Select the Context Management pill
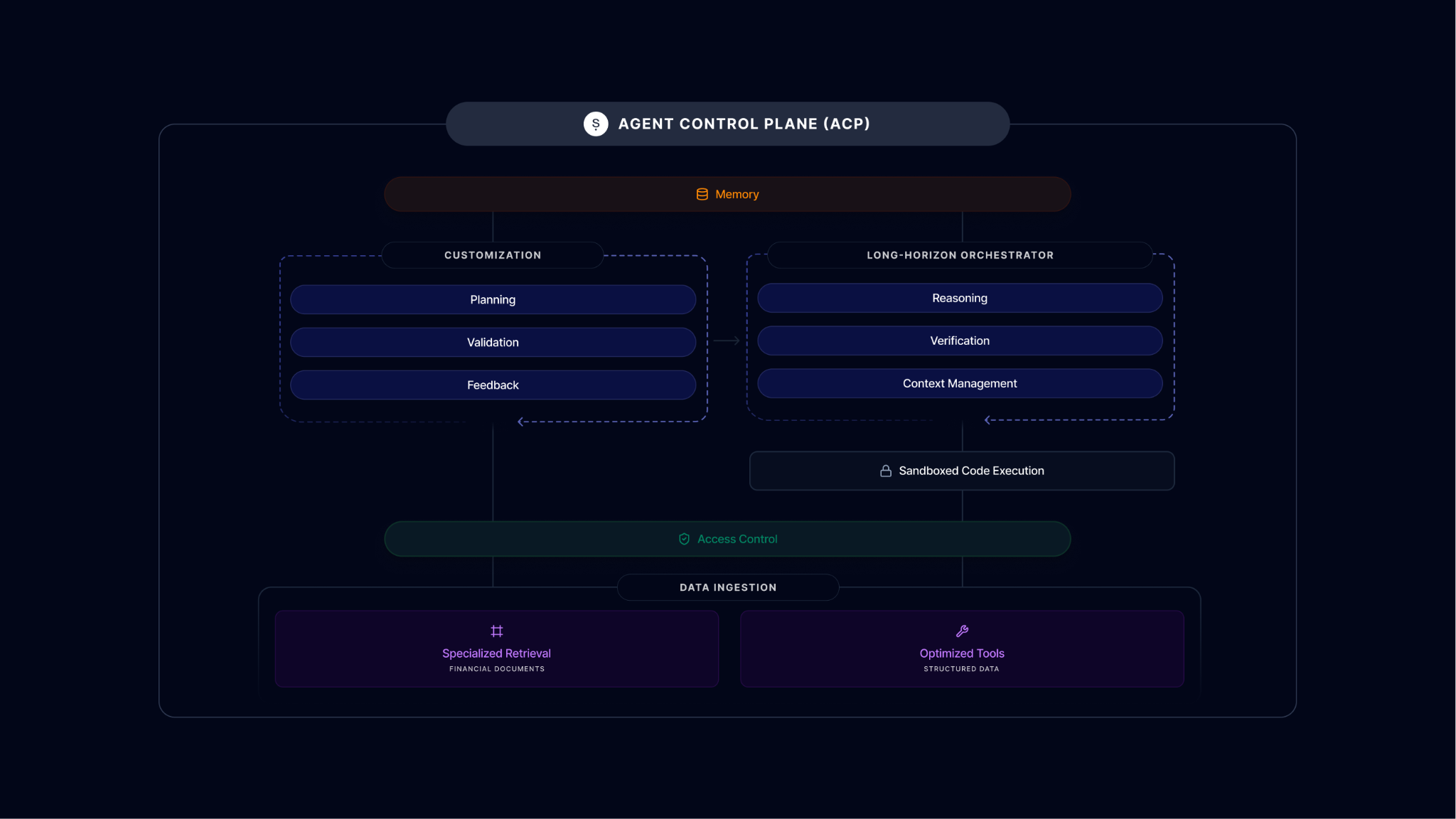The width and height of the screenshot is (1456, 819). [960, 383]
